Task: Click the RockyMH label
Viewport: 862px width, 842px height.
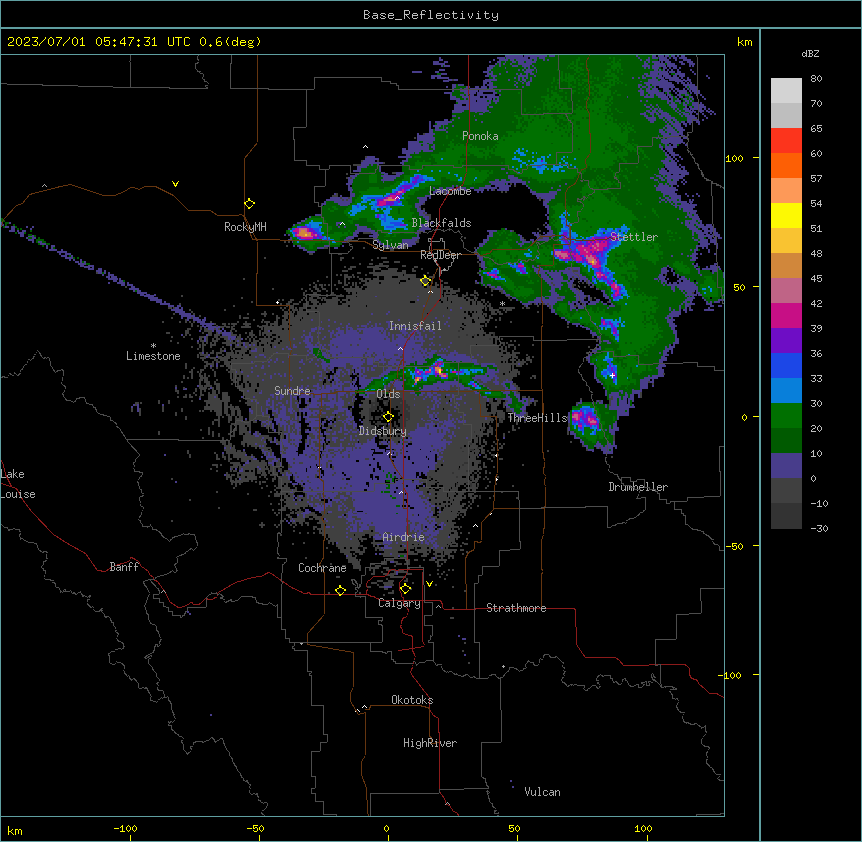Action: click(245, 227)
